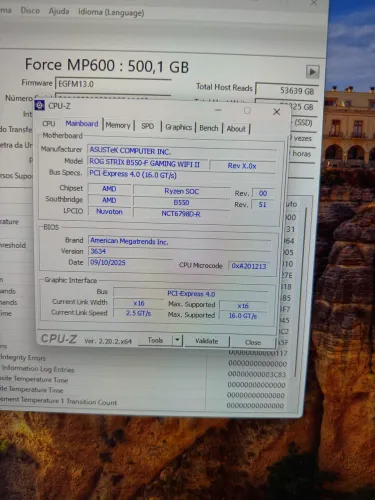The image size is (375, 500).
Task: Switch to the Memory tab in CPU-Z
Action: [x=118, y=125]
